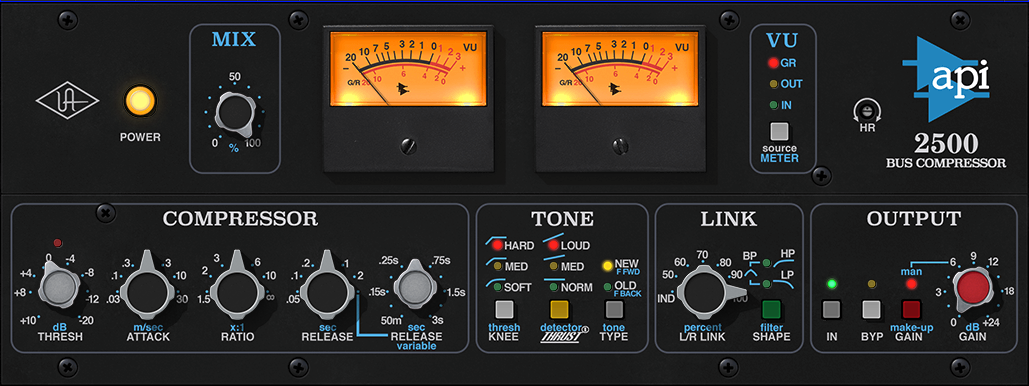The width and height of the screenshot is (1029, 386).
Task: Select the LOUD thrust LED indicator
Action: pos(555,246)
